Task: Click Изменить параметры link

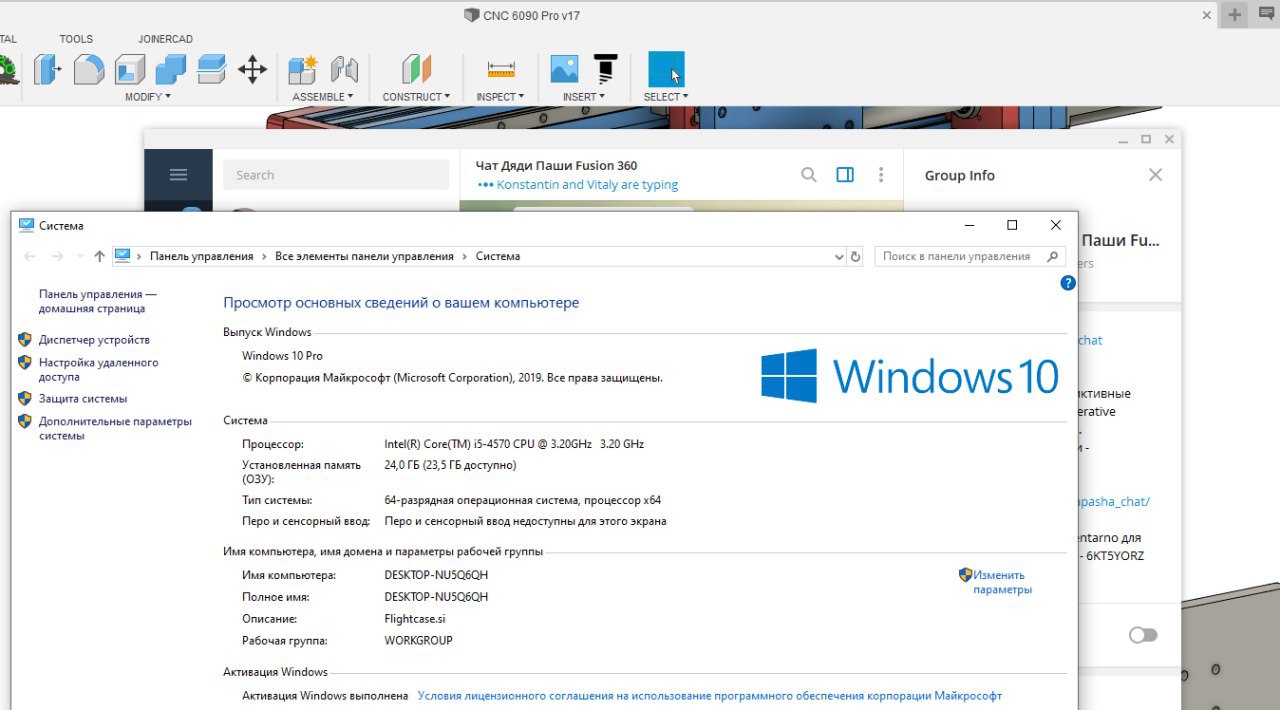Action: click(1002, 582)
